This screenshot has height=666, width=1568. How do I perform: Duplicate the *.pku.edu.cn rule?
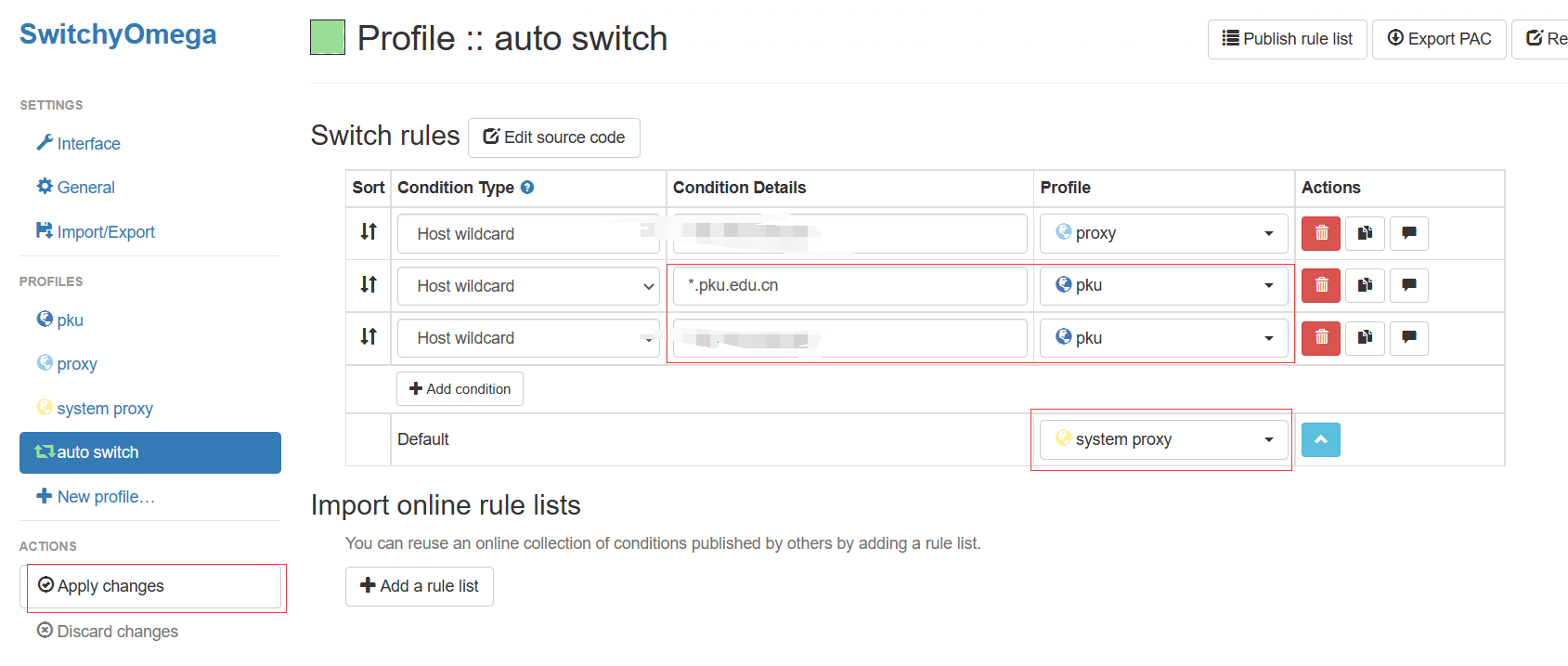pyautogui.click(x=1365, y=285)
